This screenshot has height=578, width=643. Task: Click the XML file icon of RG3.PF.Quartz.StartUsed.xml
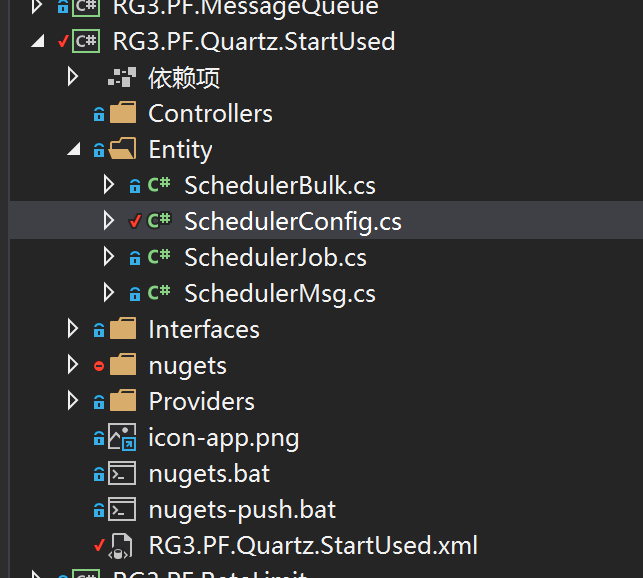(x=120, y=546)
